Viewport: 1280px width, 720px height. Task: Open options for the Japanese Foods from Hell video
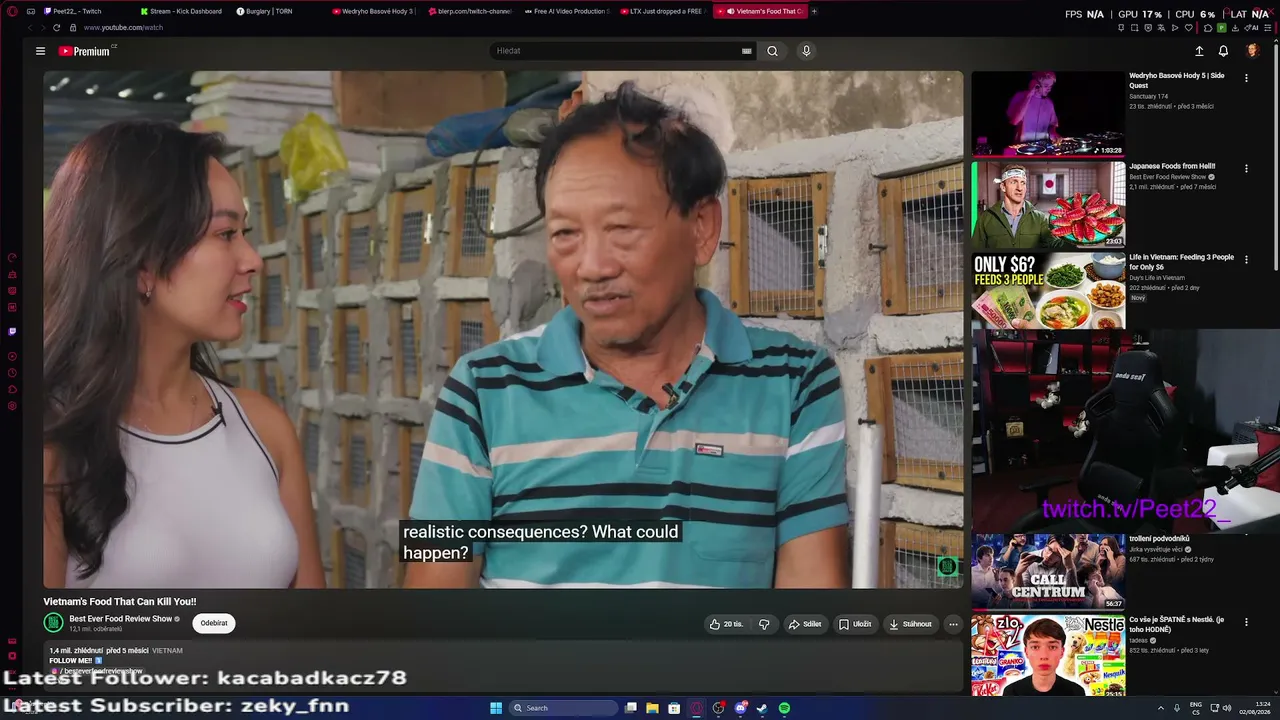1246,168
